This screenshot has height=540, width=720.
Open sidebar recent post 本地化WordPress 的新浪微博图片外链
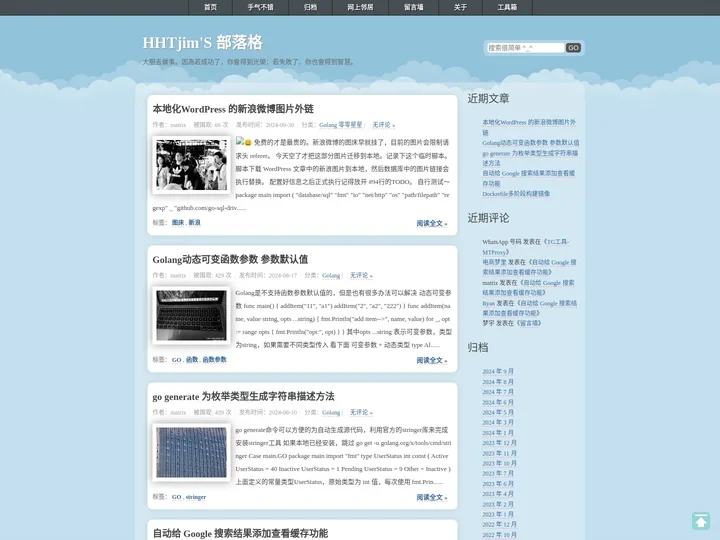tap(529, 127)
